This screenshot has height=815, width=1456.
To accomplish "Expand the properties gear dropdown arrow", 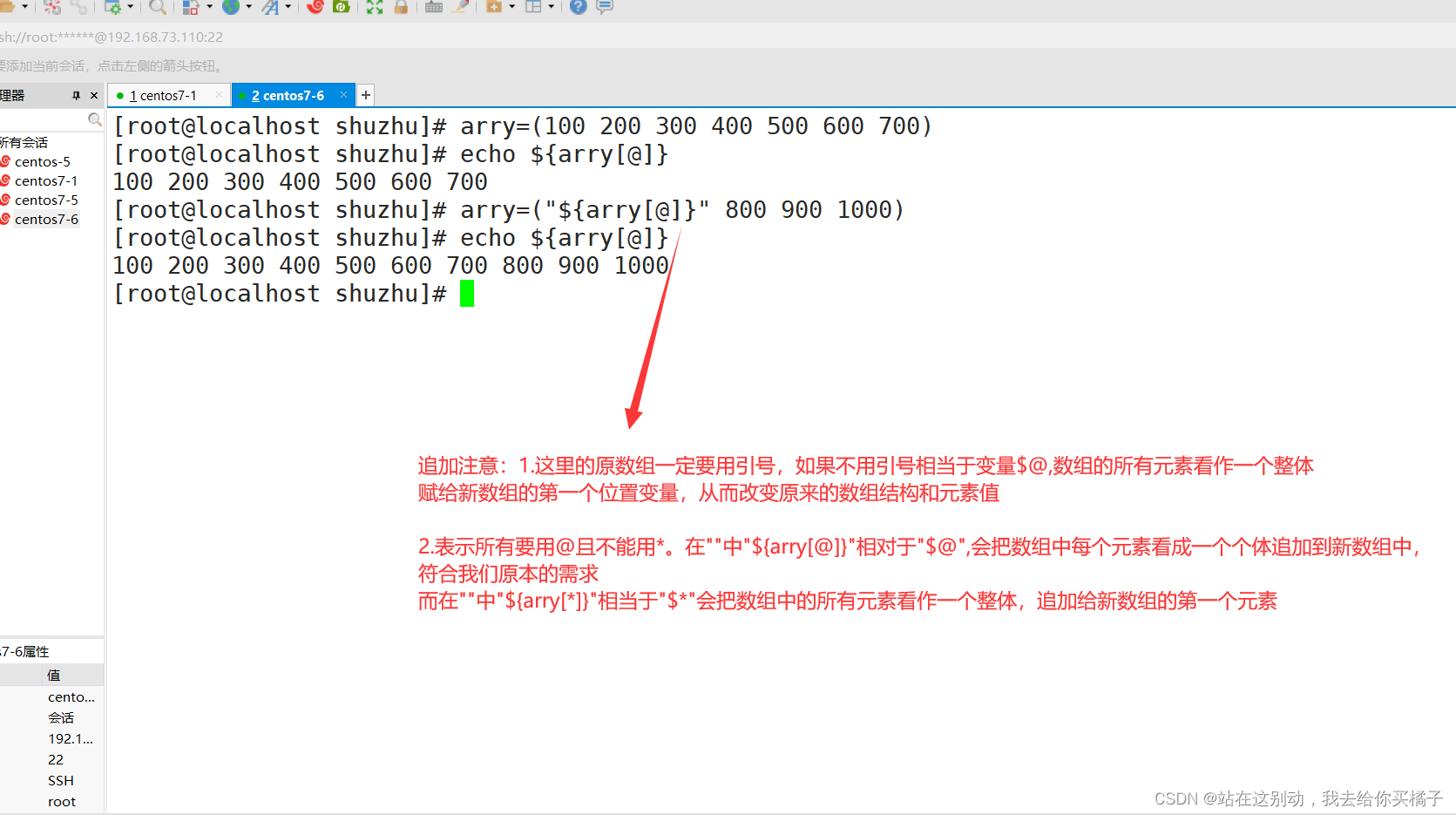I will click(131, 7).
